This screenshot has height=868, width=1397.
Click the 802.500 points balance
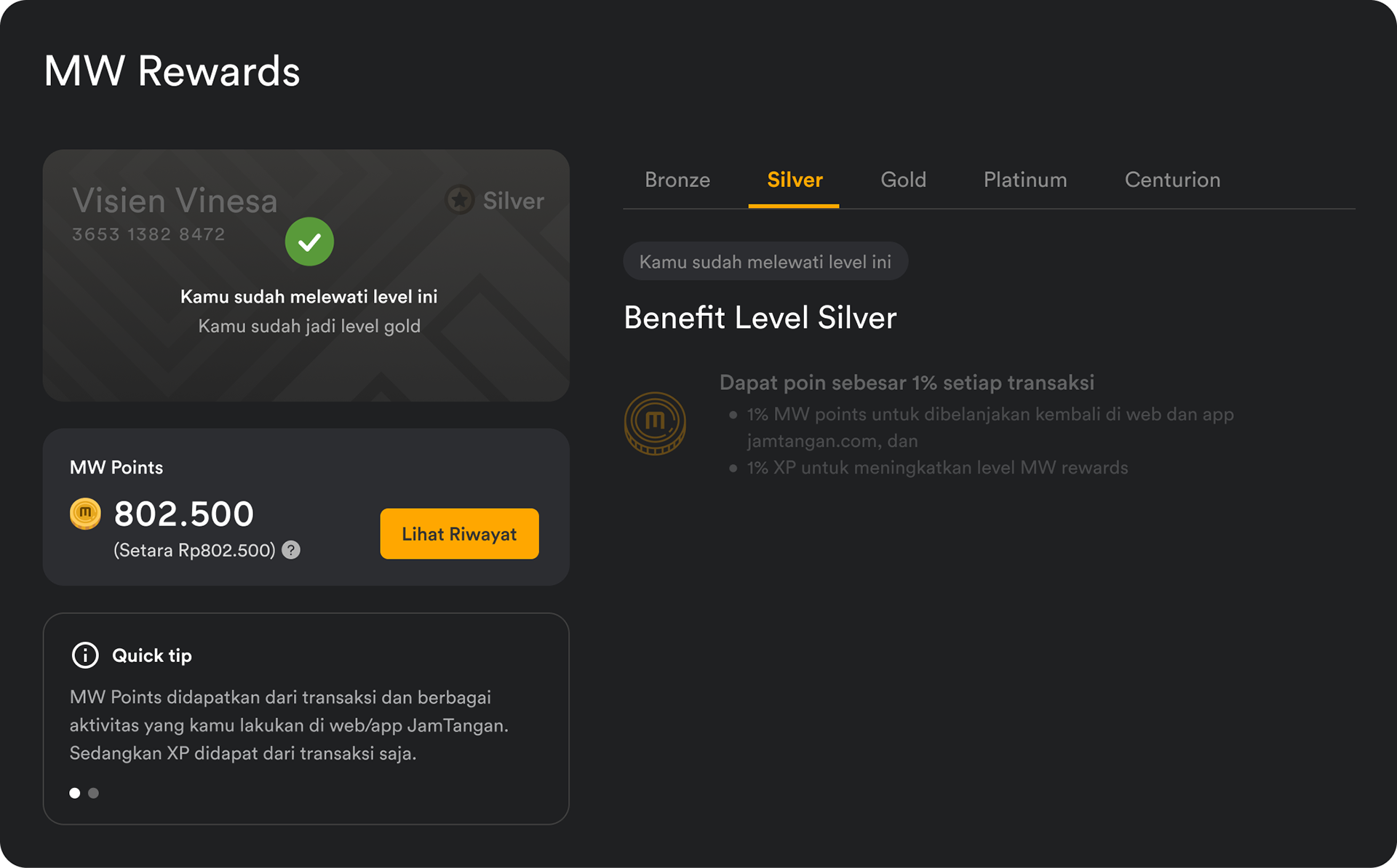184,514
